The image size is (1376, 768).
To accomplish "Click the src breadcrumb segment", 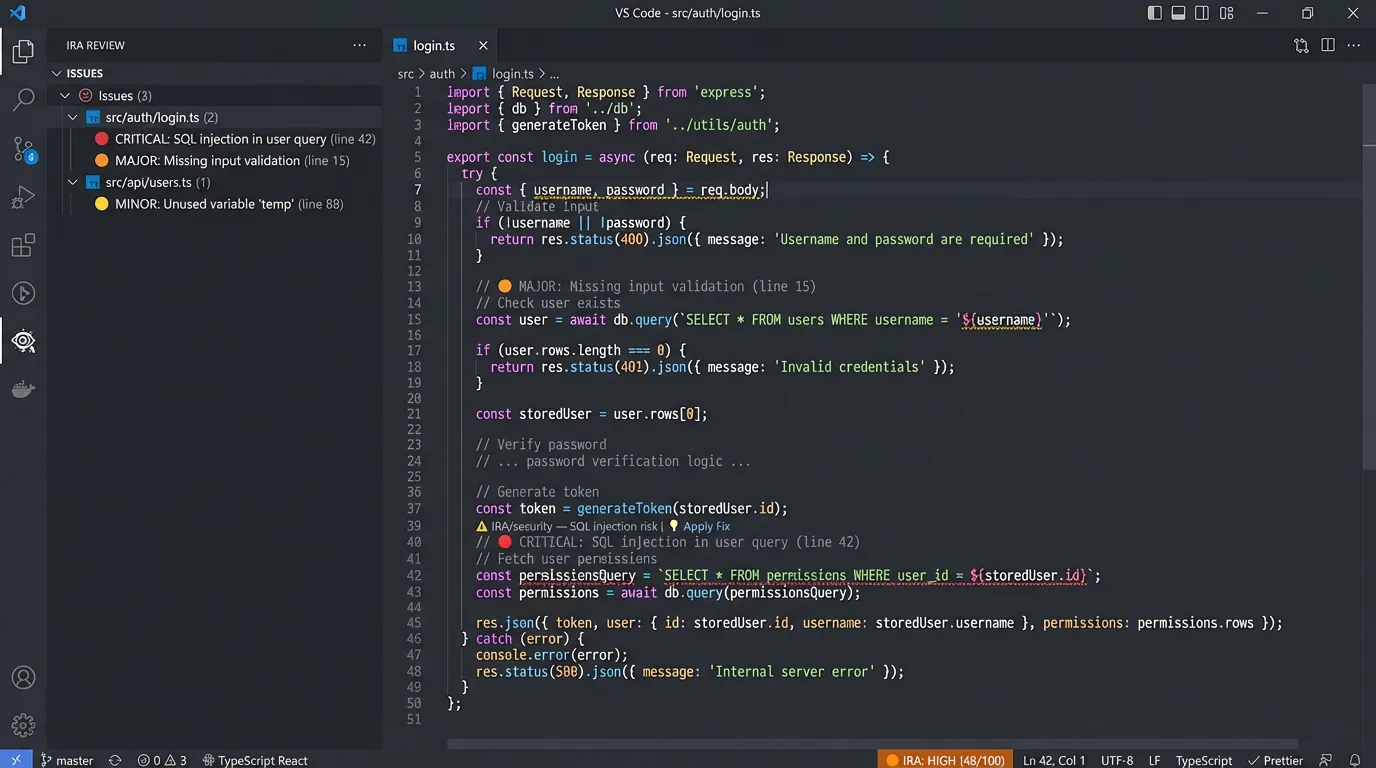I will pyautogui.click(x=405, y=74).
